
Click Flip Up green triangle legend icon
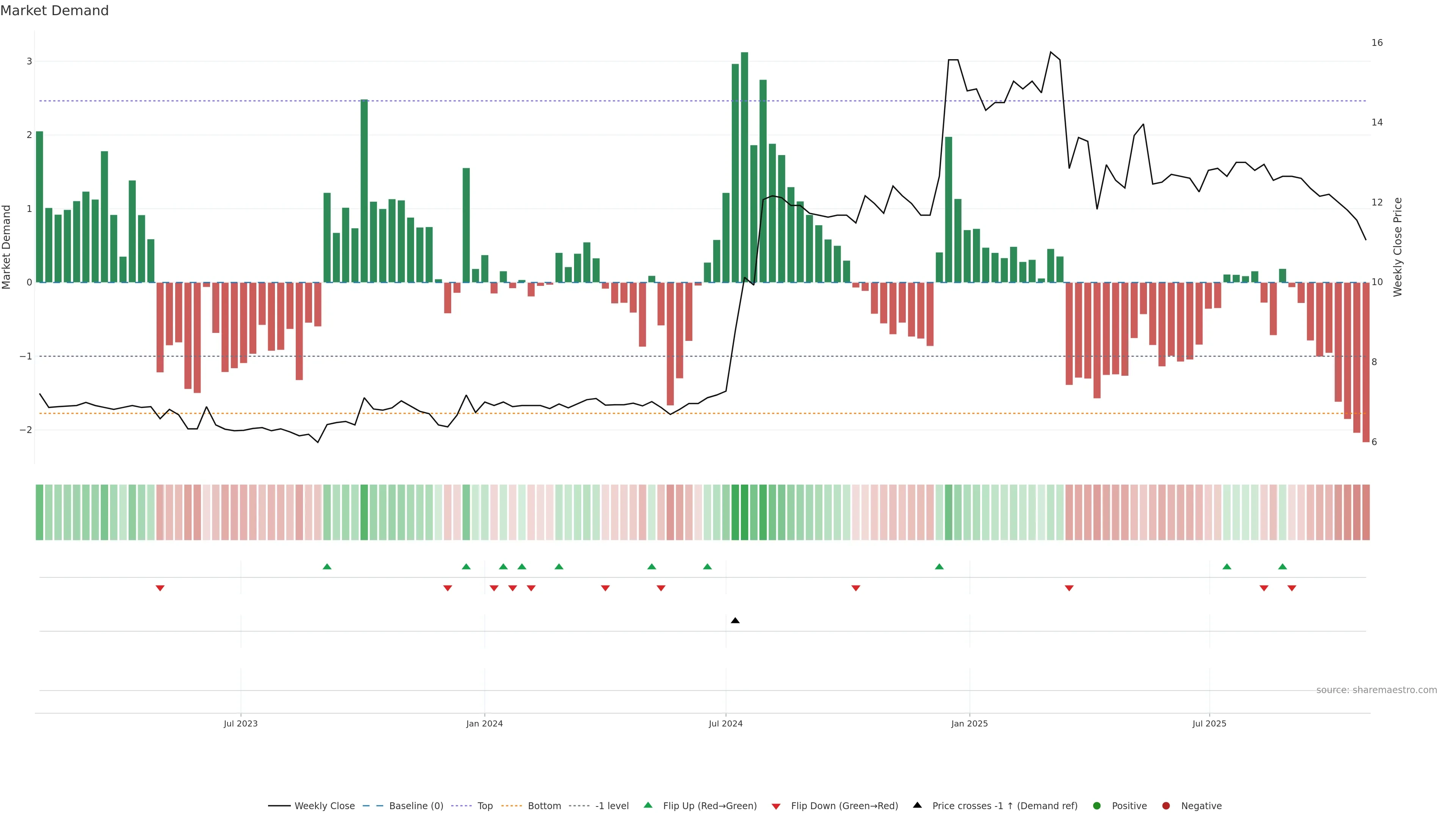648,805
